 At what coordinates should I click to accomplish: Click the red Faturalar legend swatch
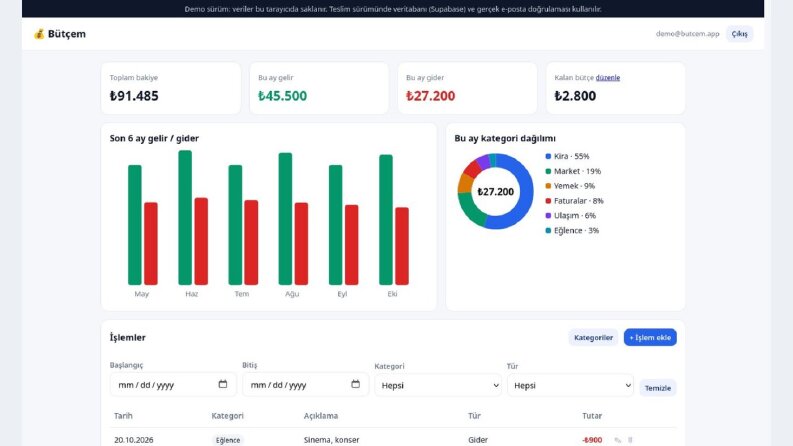[548, 201]
